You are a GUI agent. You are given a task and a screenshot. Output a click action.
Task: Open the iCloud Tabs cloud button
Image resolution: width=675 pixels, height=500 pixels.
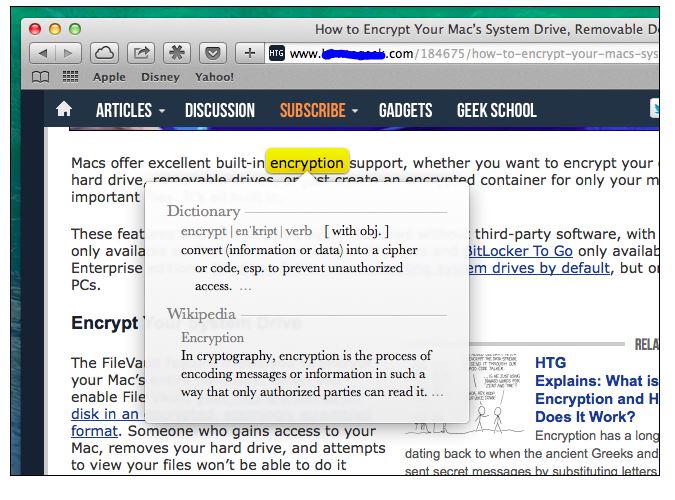coord(104,53)
